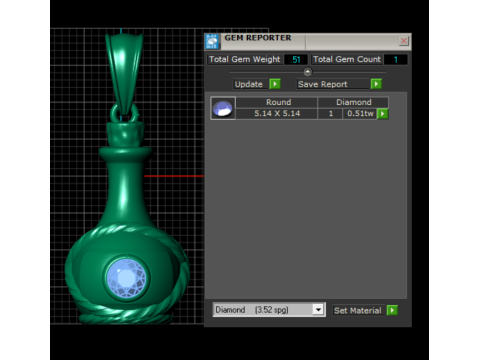Click the Set Material button label
Screen dimensions: 480x360
tap(358, 311)
